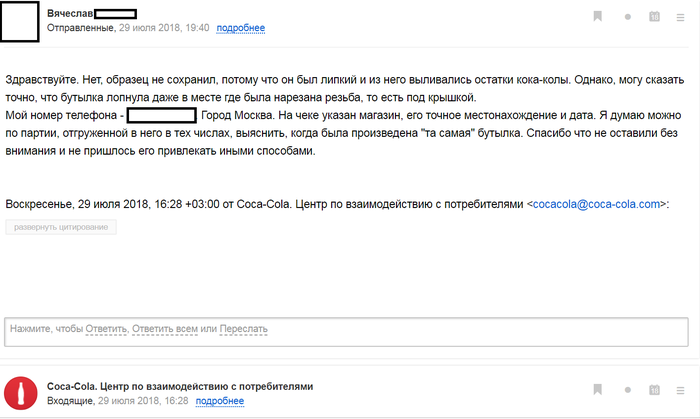Viewport: 700px width, 419px height.
Task: Click "Переслать" to forward the message
Action: (243, 328)
